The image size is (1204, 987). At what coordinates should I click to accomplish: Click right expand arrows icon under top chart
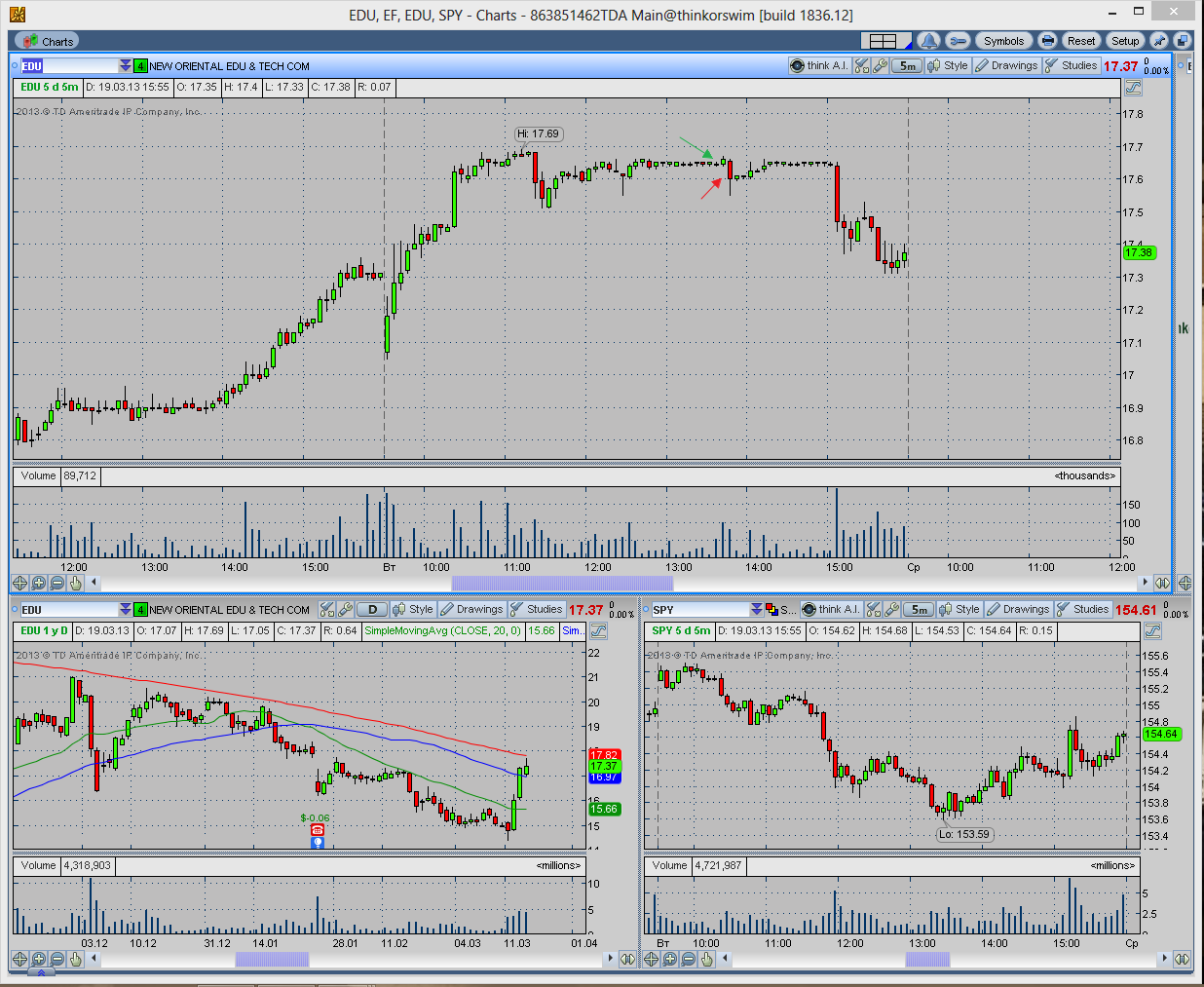pos(1162,583)
